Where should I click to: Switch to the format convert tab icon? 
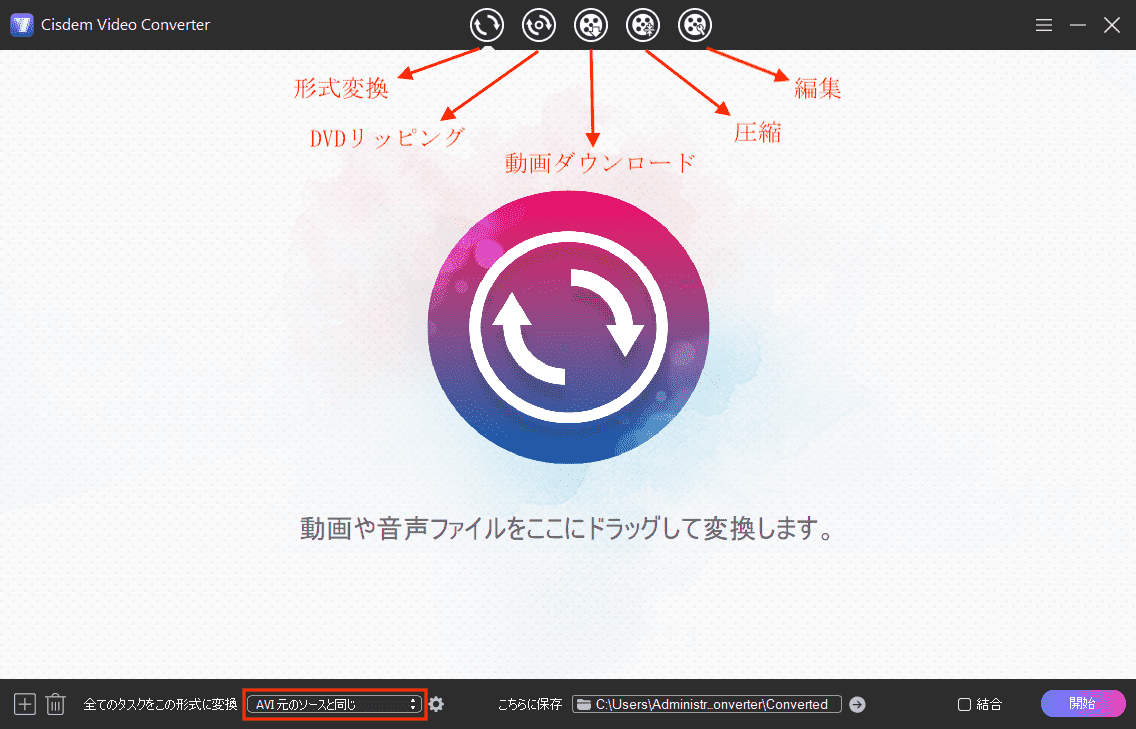[486, 25]
